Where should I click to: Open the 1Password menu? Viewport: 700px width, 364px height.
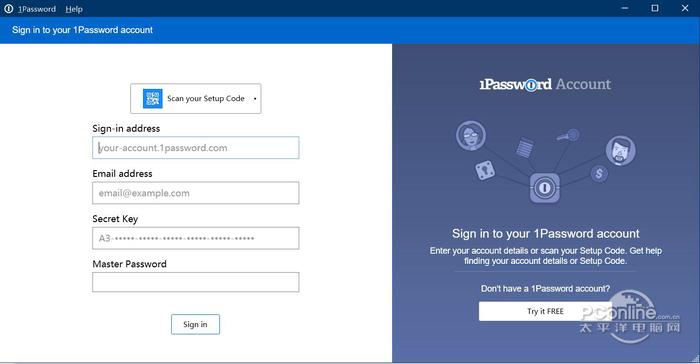37,9
